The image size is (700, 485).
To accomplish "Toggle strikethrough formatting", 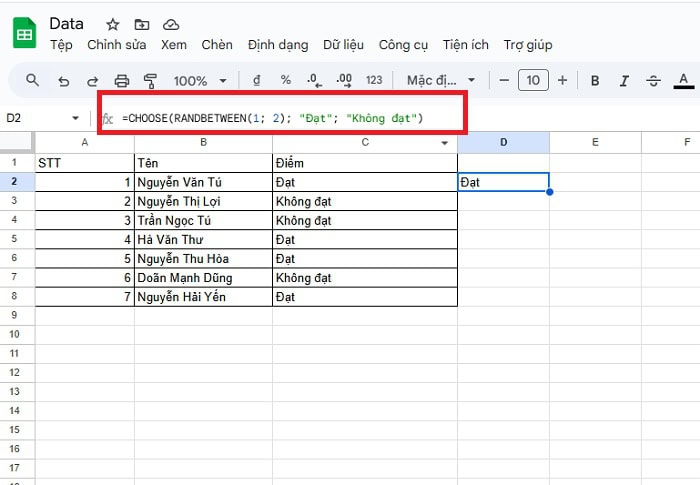I will coord(654,80).
